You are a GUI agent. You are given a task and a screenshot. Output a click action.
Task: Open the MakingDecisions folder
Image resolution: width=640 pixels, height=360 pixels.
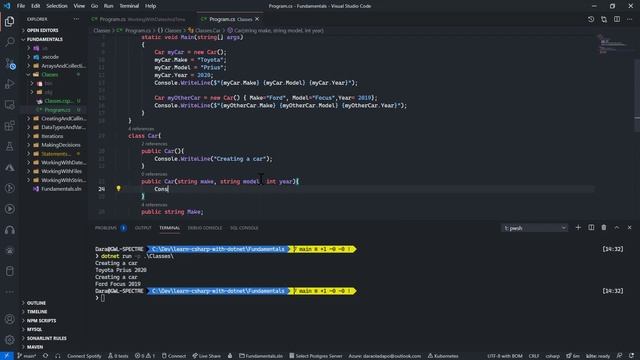pyautogui.click(x=61, y=145)
